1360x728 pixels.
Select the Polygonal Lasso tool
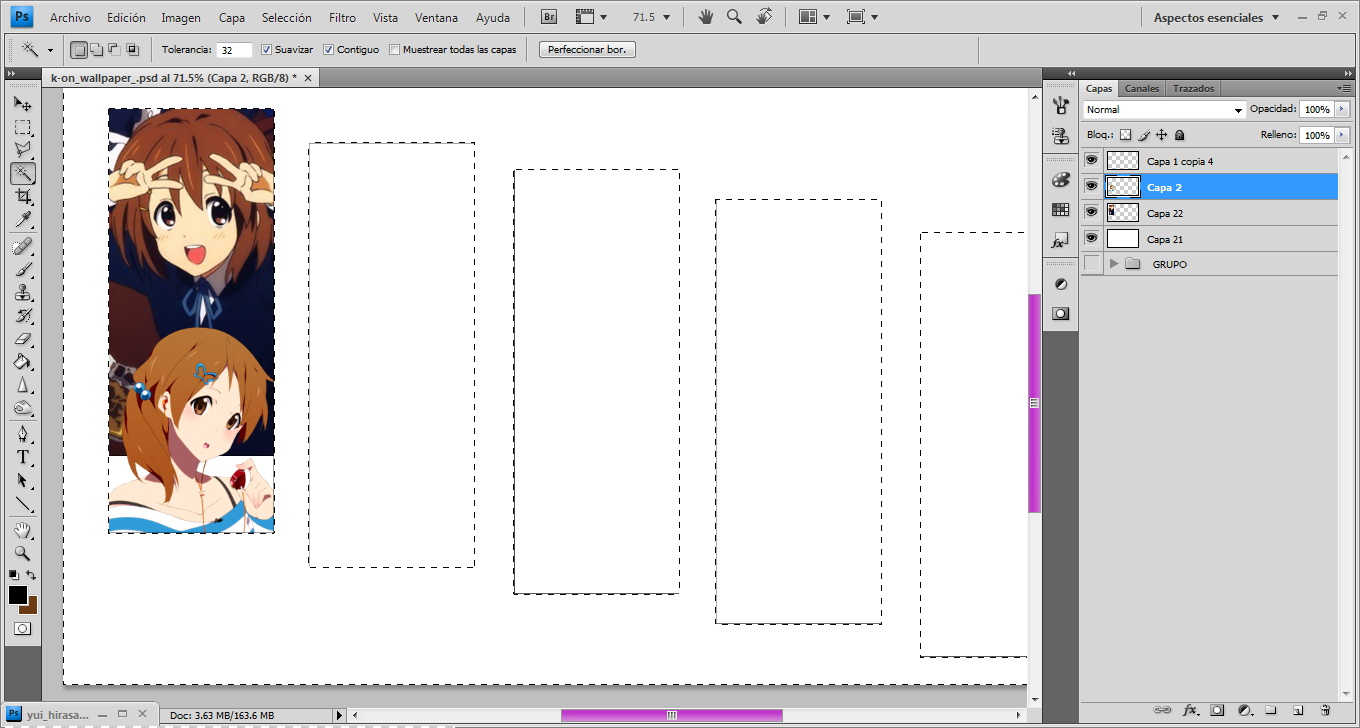(22, 150)
